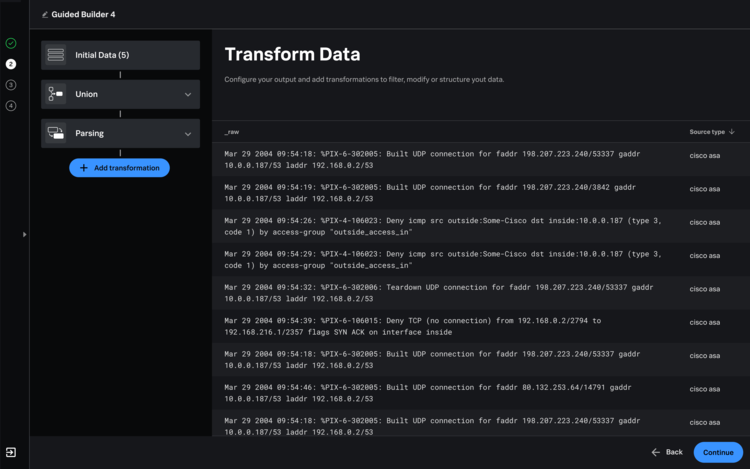750x469 pixels.
Task: Go to step 3 in the sidebar
Action: (x=11, y=85)
